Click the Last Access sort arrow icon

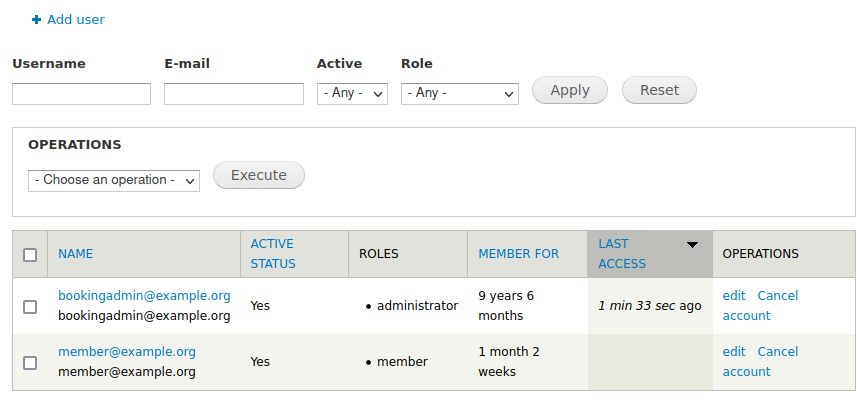click(x=691, y=245)
